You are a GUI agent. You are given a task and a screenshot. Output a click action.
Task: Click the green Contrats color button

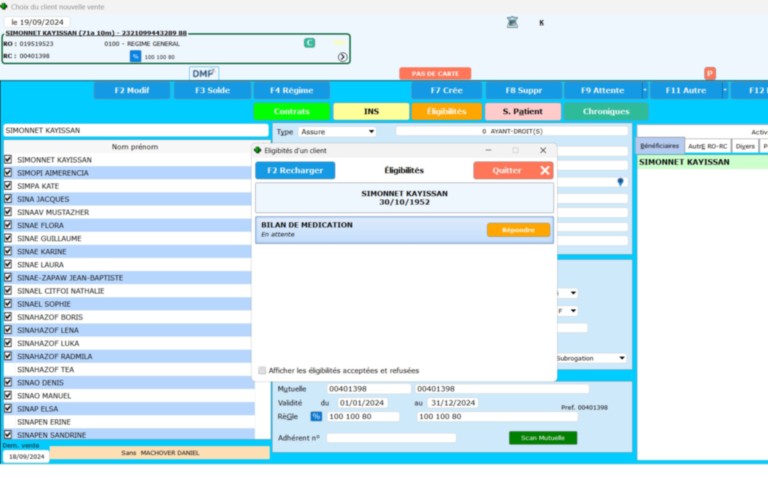pyautogui.click(x=291, y=112)
